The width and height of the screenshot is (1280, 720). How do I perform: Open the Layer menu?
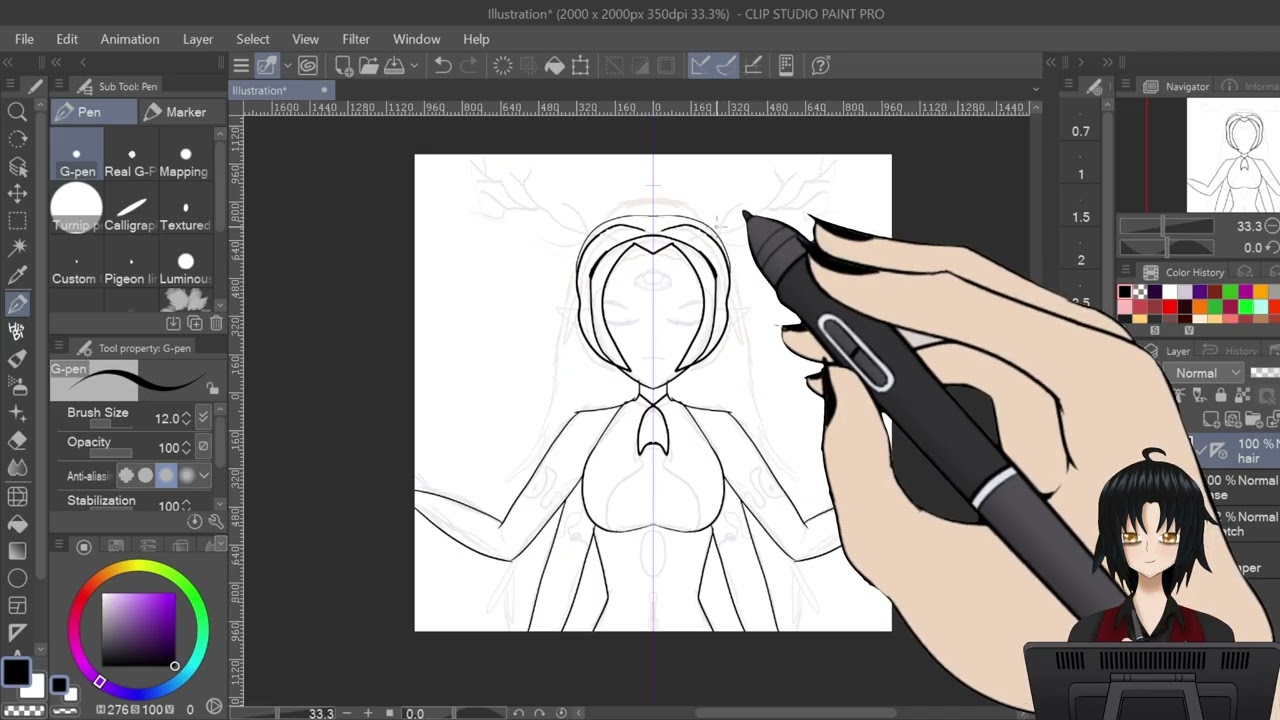[x=198, y=39]
